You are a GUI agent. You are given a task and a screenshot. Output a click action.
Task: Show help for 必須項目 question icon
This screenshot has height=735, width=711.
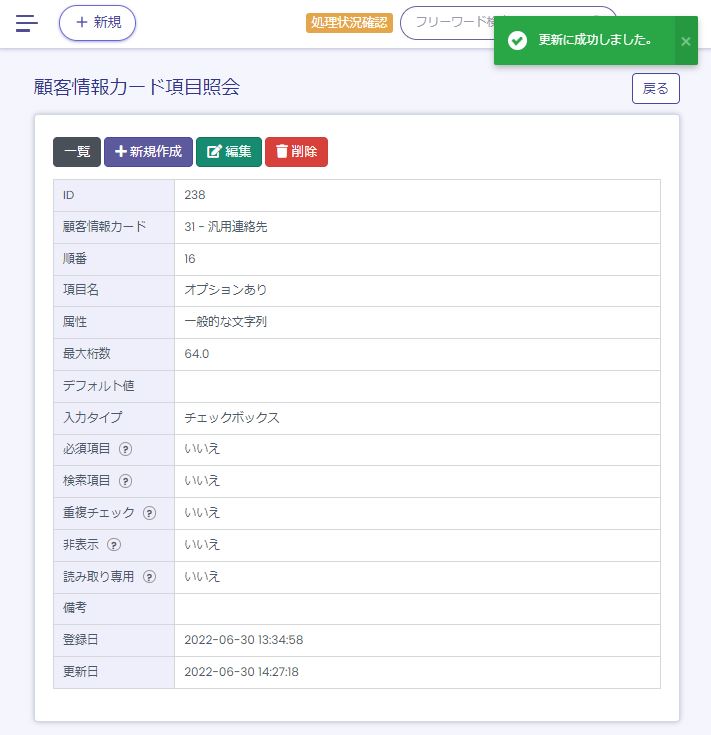(x=126, y=449)
